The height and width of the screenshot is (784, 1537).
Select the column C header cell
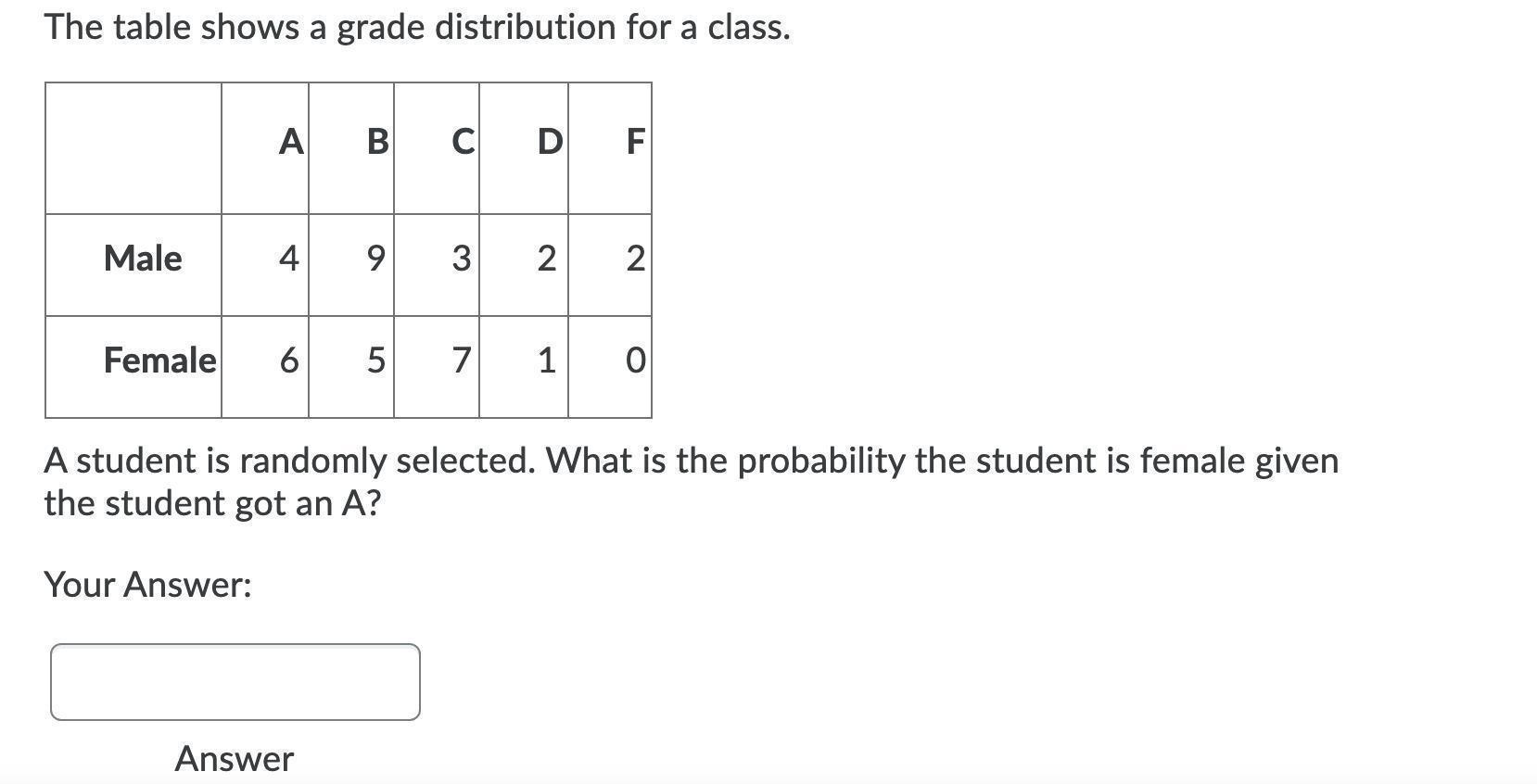tap(437, 148)
